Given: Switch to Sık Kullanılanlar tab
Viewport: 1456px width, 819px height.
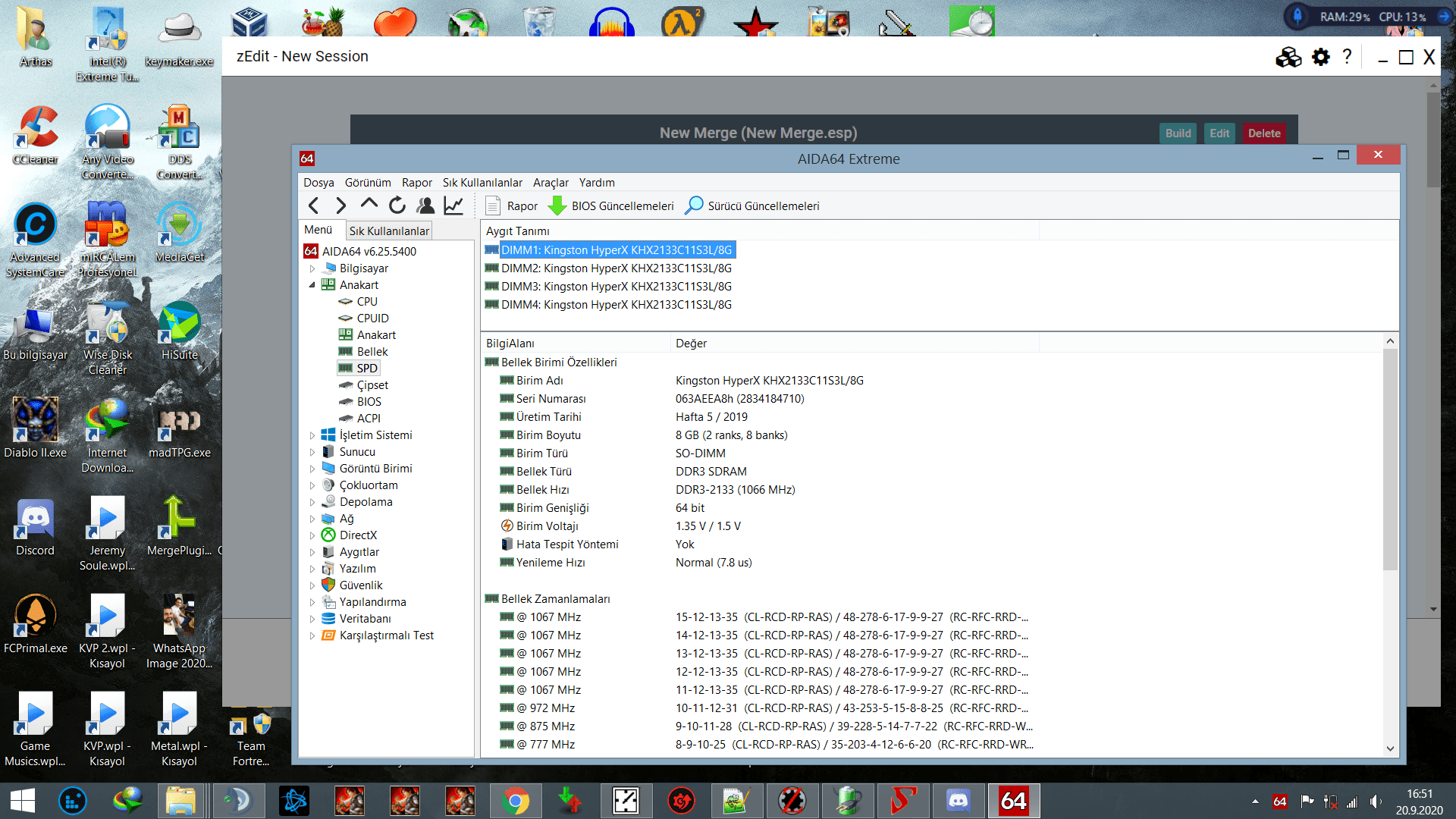Looking at the screenshot, I should pos(389,231).
